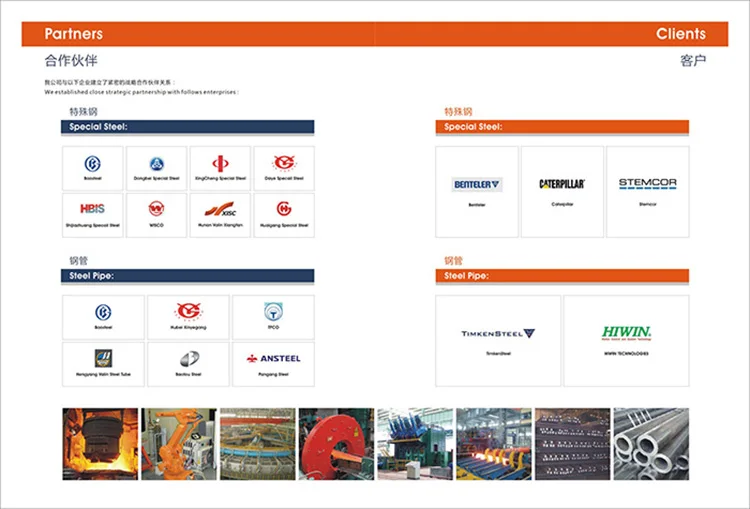This screenshot has height=509, width=750.
Task: Open the orange robotic arm photo
Action: click(179, 444)
